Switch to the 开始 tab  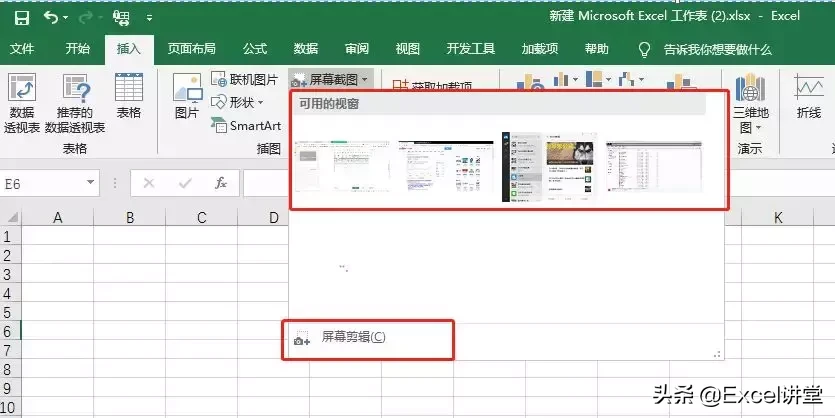[x=78, y=49]
